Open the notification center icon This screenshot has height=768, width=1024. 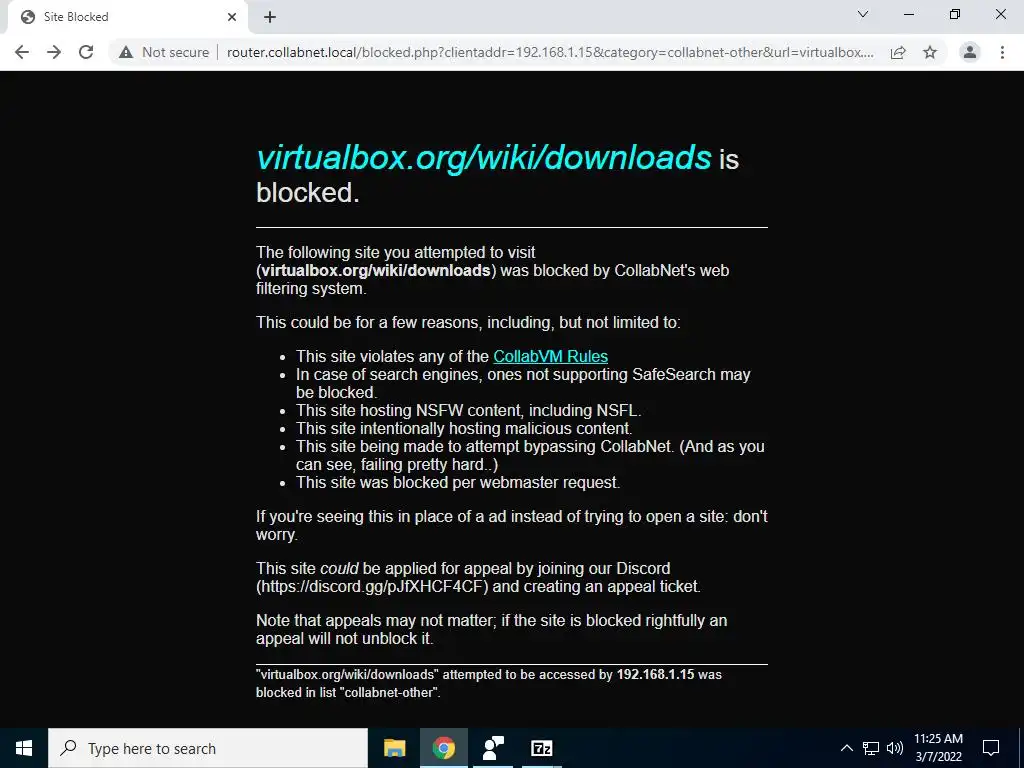click(x=991, y=748)
